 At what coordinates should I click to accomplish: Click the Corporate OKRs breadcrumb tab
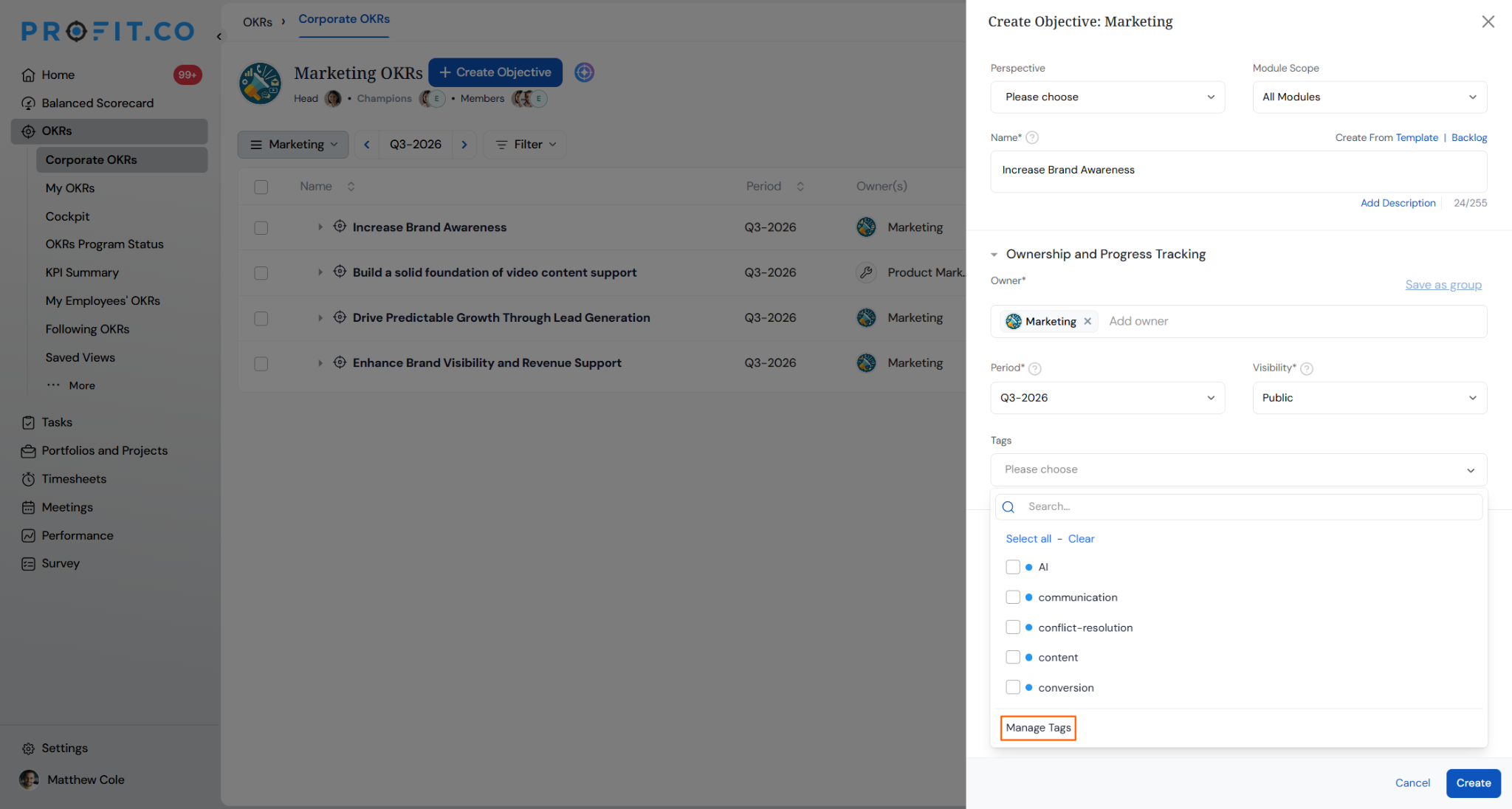click(x=344, y=19)
